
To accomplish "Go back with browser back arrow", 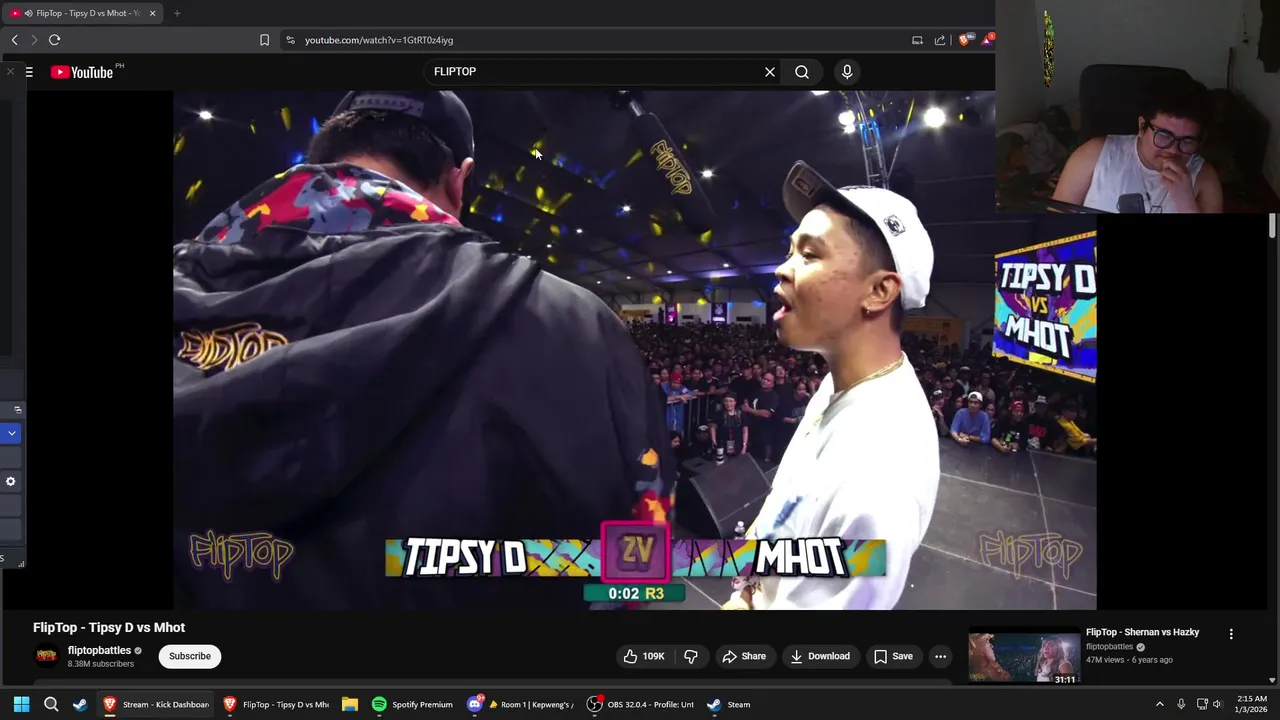I will click(x=14, y=40).
